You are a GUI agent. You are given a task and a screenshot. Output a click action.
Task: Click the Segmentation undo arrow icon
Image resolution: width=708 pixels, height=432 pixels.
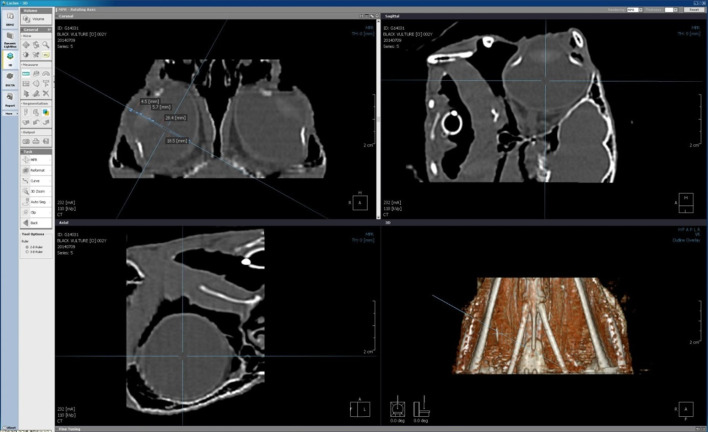pyautogui.click(x=36, y=122)
